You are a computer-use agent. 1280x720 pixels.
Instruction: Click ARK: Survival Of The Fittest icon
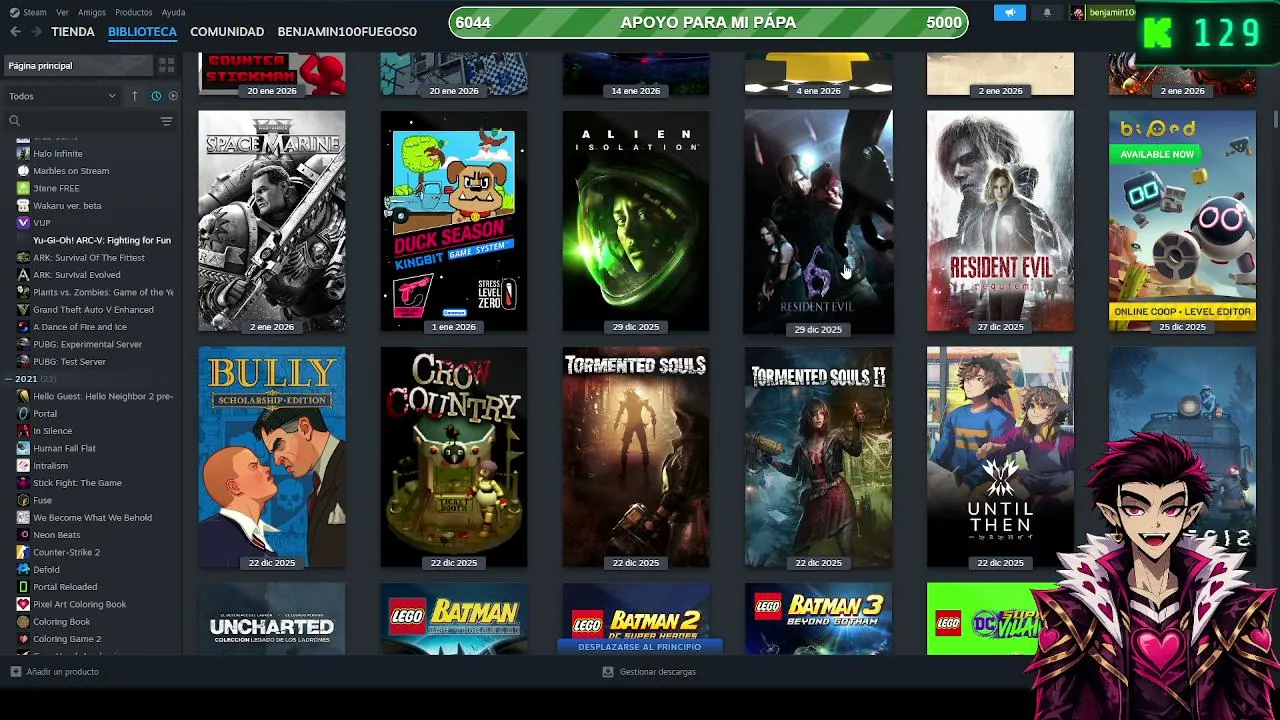coord(23,257)
